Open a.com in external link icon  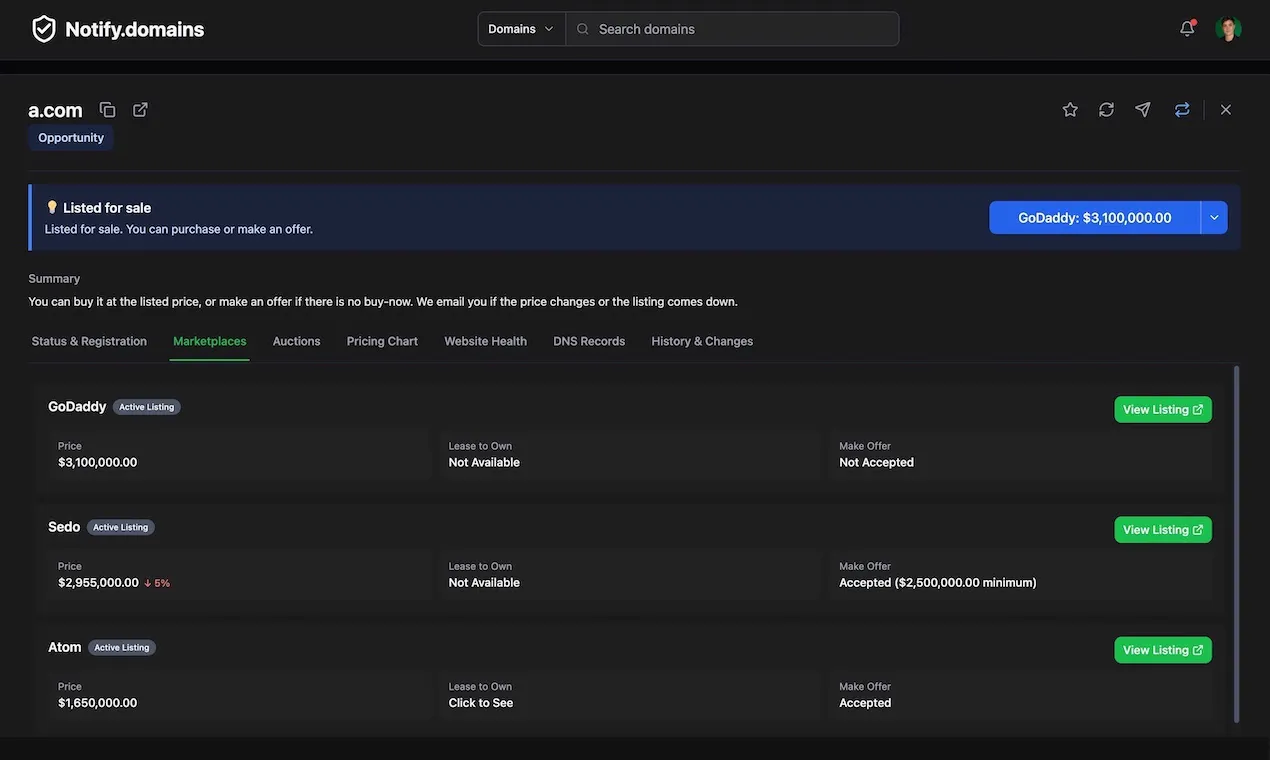click(140, 110)
